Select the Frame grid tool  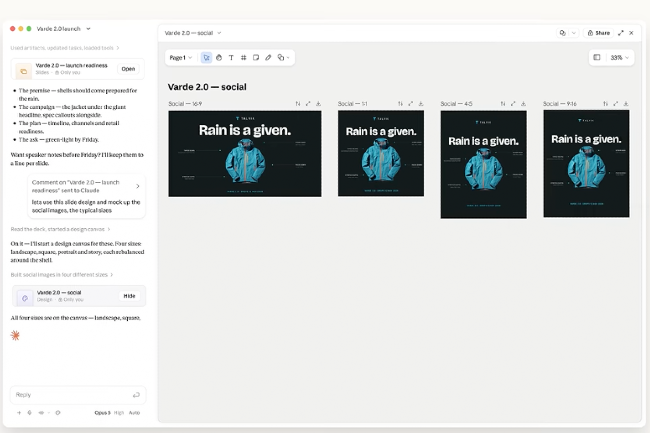click(x=244, y=58)
